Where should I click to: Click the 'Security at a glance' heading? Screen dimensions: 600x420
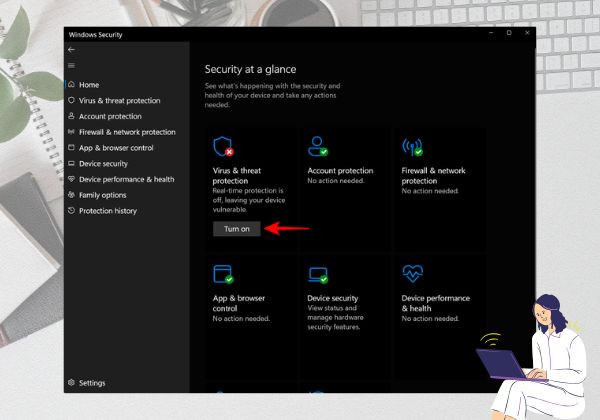[x=250, y=69]
